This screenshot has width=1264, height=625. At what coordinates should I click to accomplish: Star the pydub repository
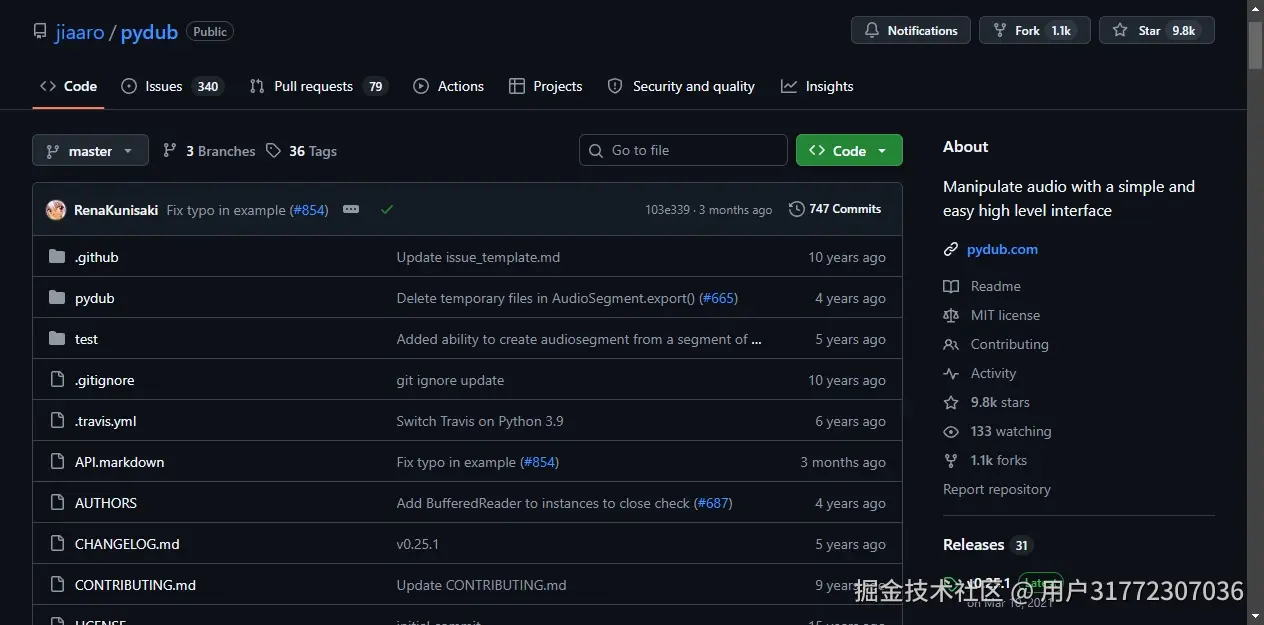point(1156,30)
